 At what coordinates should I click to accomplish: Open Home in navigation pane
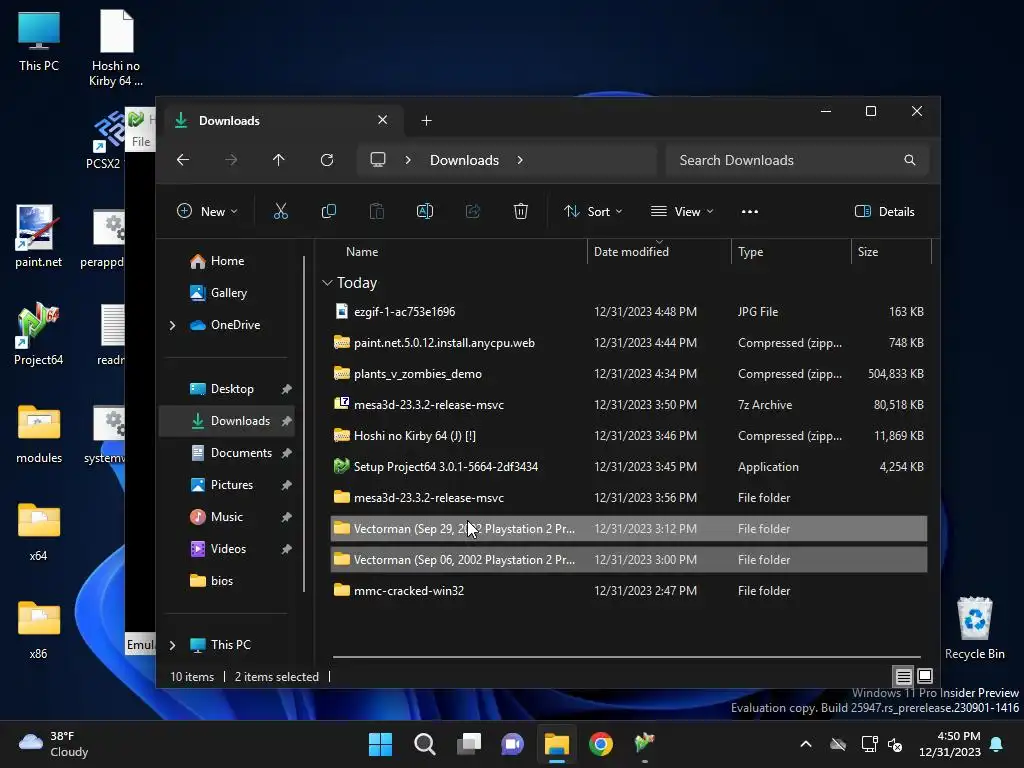point(226,261)
